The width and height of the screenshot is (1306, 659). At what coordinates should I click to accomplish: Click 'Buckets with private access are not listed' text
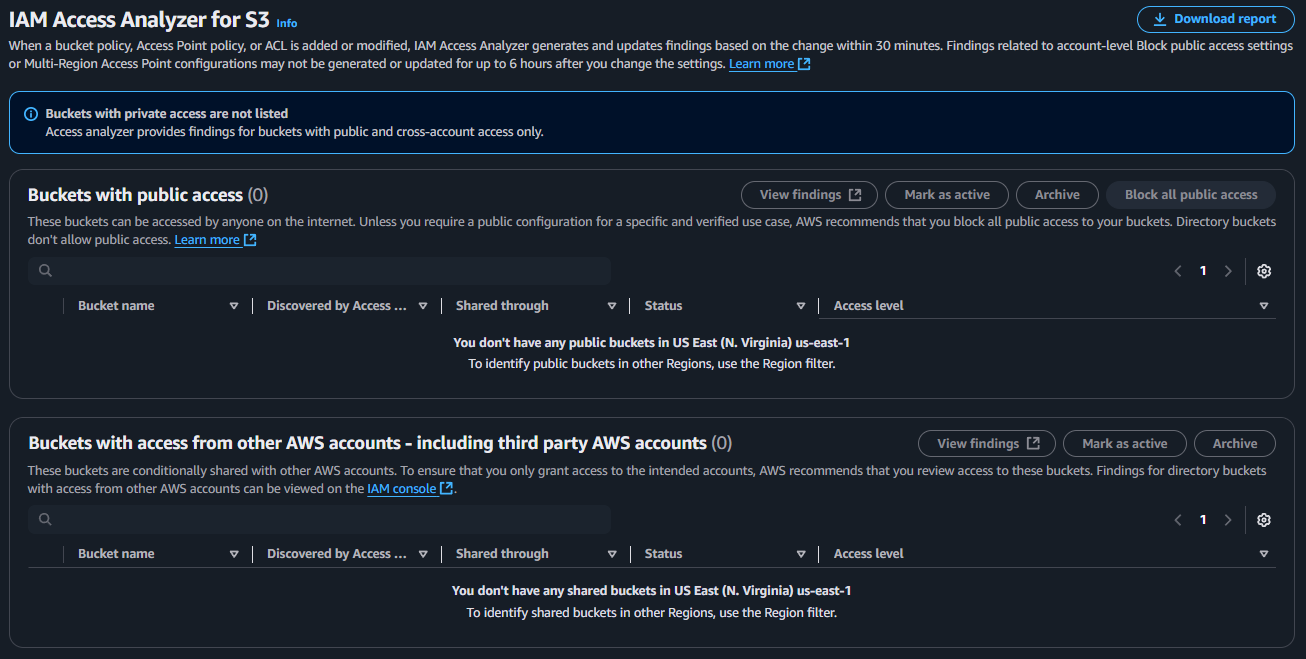coord(166,114)
